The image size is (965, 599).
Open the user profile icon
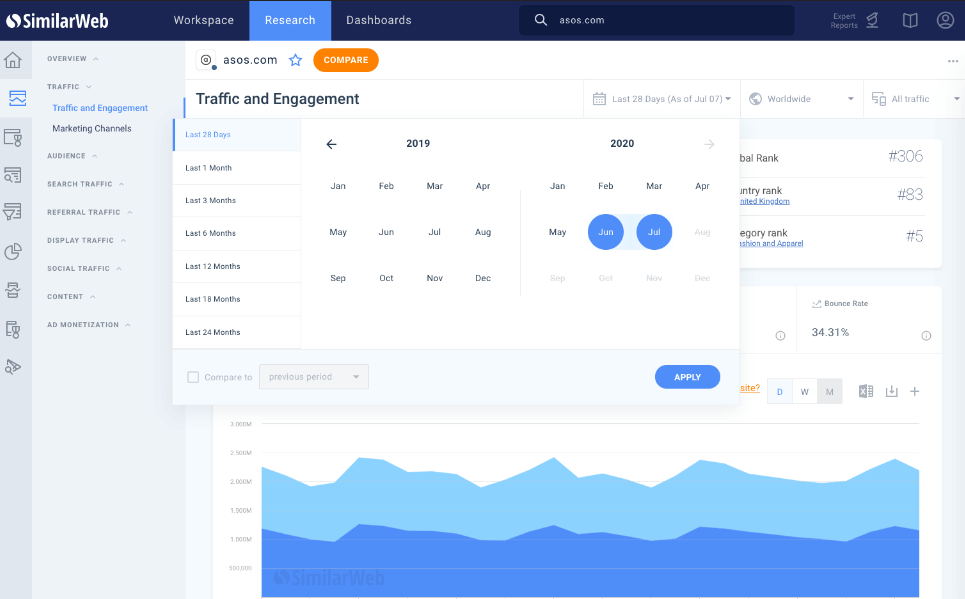click(945, 20)
